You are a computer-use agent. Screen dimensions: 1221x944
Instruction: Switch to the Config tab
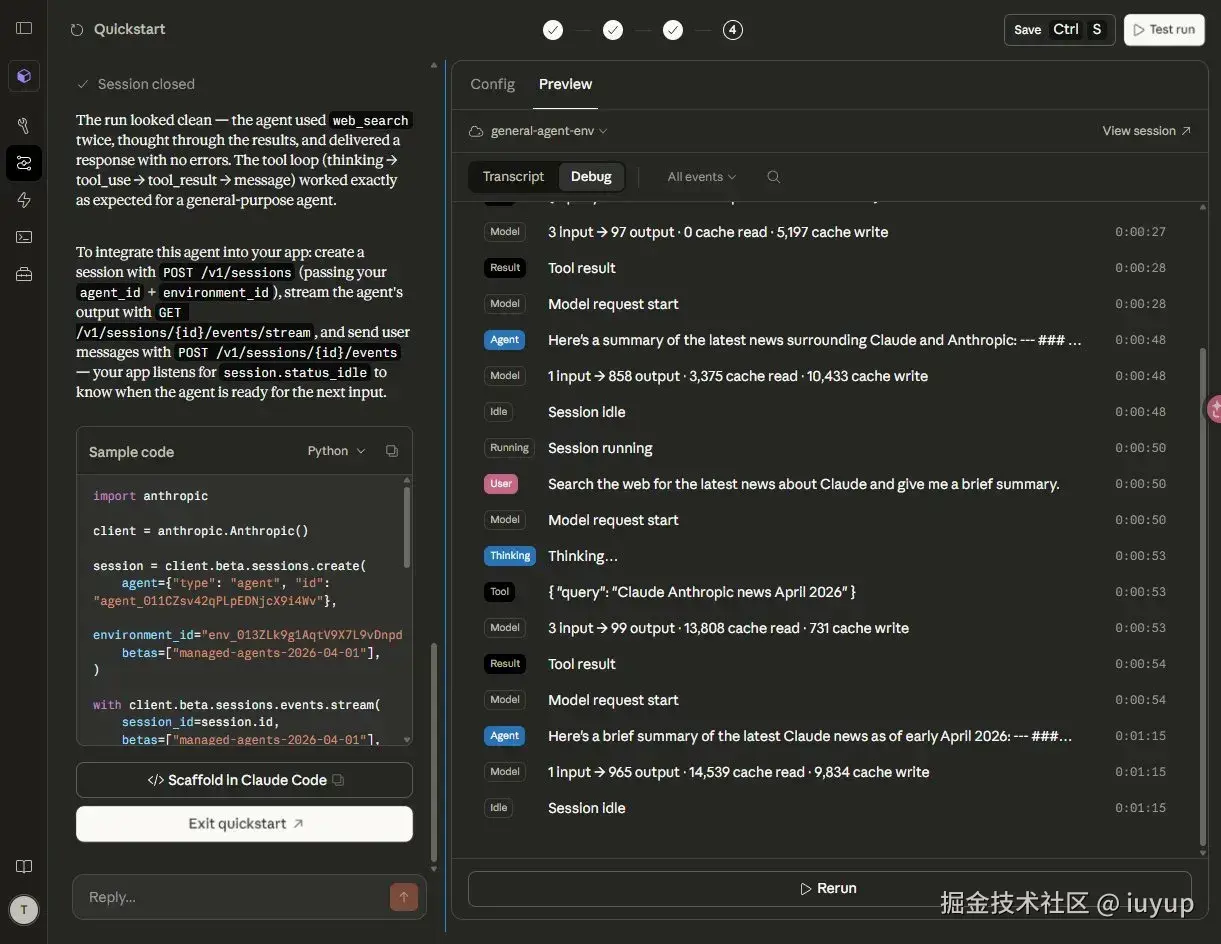click(x=492, y=84)
